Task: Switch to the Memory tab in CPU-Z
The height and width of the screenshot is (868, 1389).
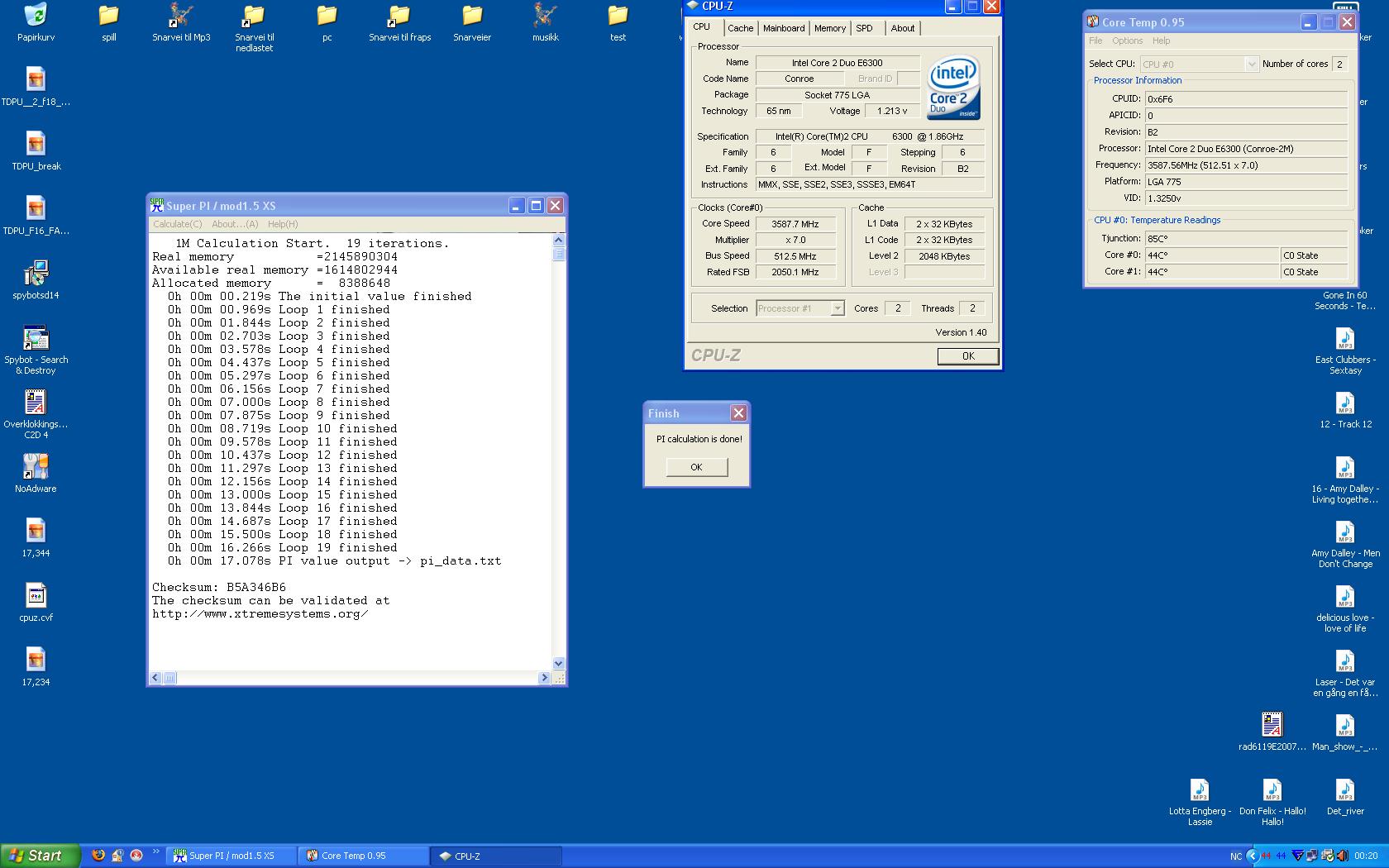Action: tap(829, 28)
